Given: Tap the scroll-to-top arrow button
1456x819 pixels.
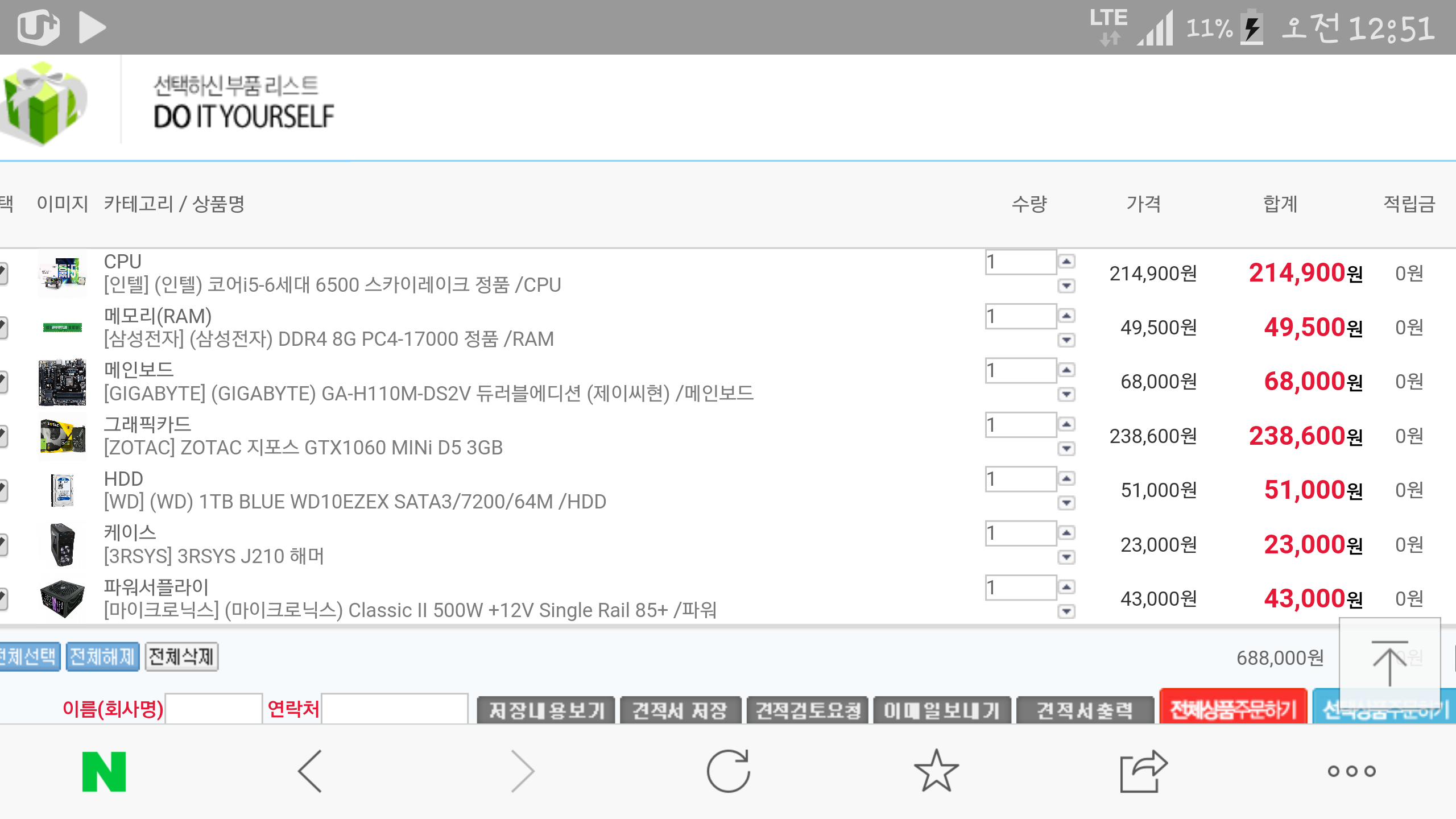Looking at the screenshot, I should coord(1389,663).
